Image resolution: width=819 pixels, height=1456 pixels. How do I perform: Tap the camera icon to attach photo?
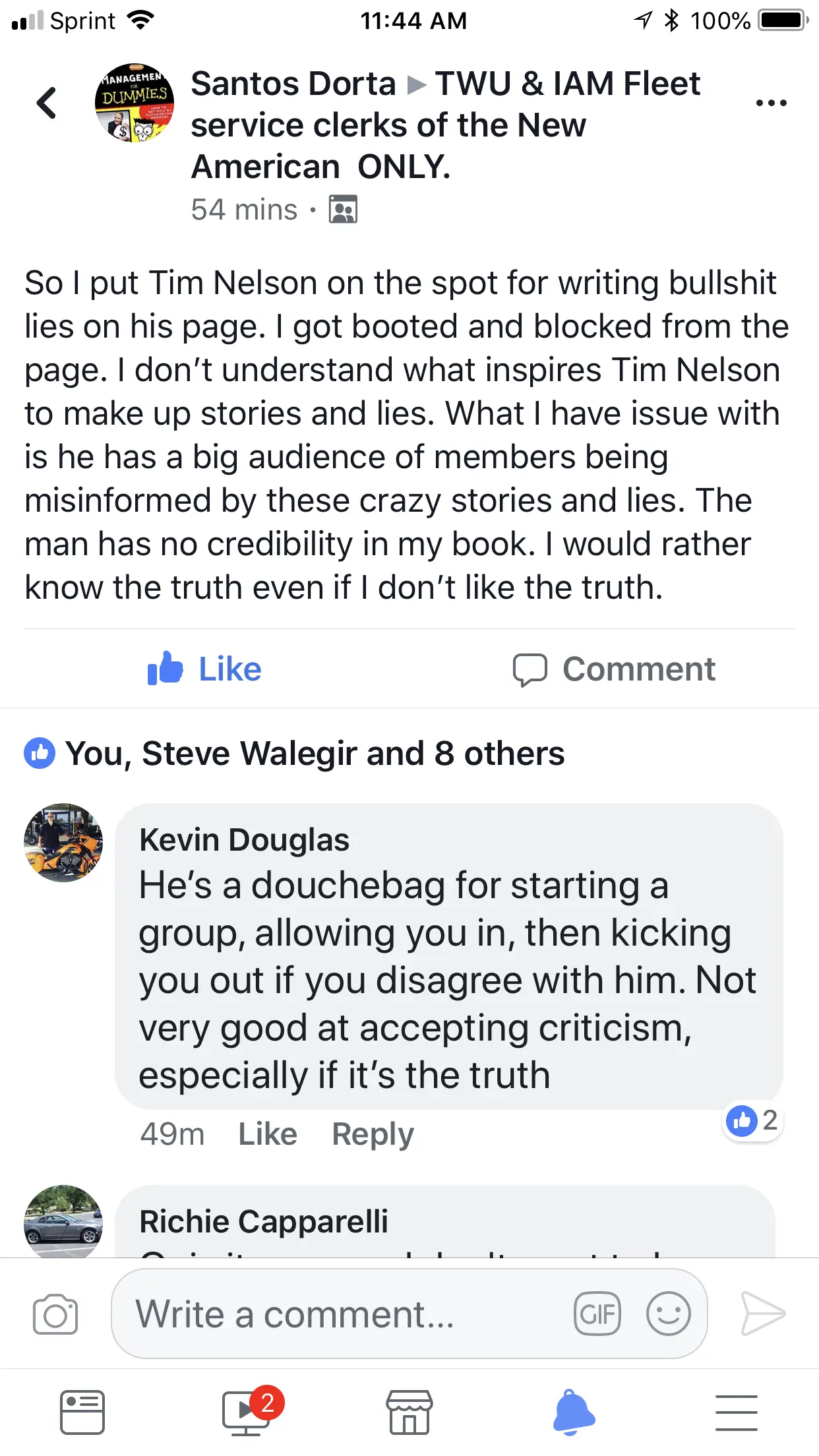click(55, 1314)
